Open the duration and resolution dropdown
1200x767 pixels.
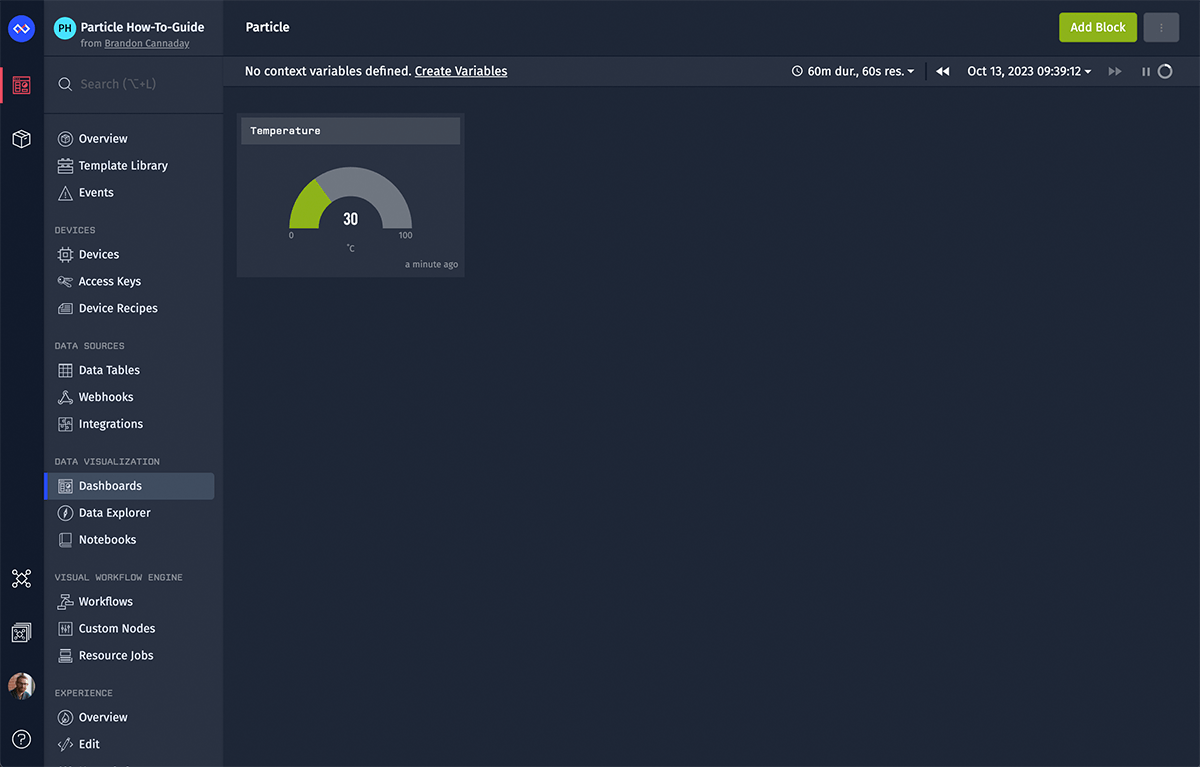click(x=853, y=72)
